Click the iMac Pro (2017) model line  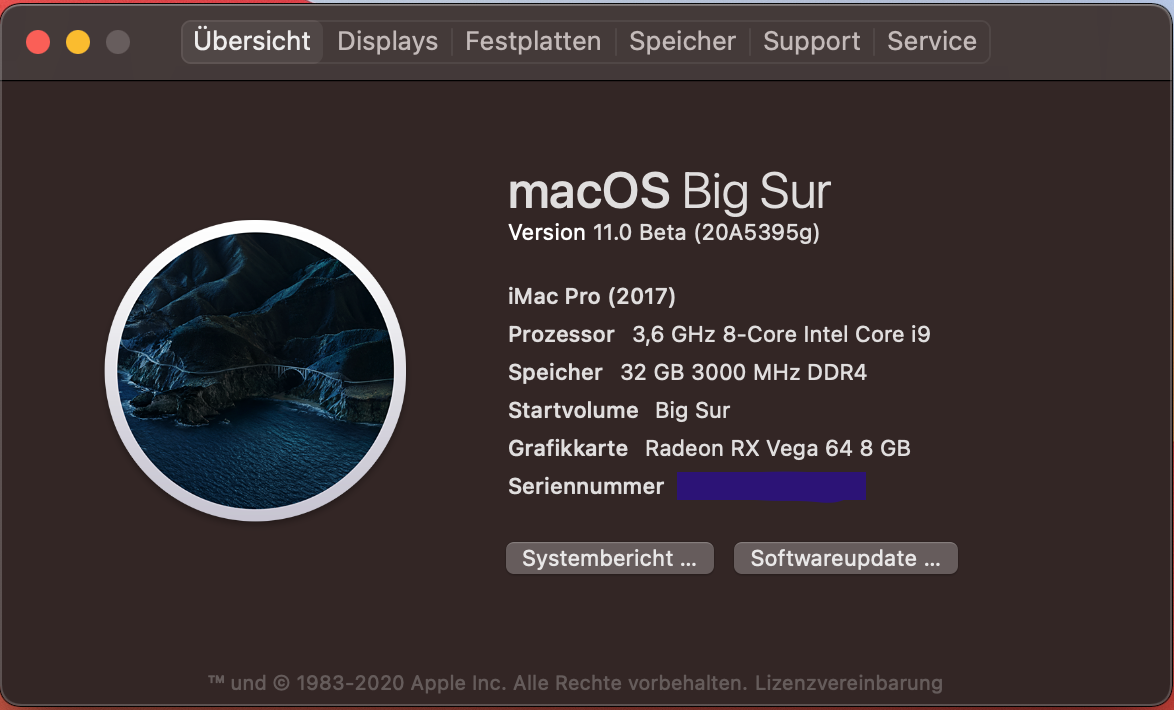click(x=592, y=297)
